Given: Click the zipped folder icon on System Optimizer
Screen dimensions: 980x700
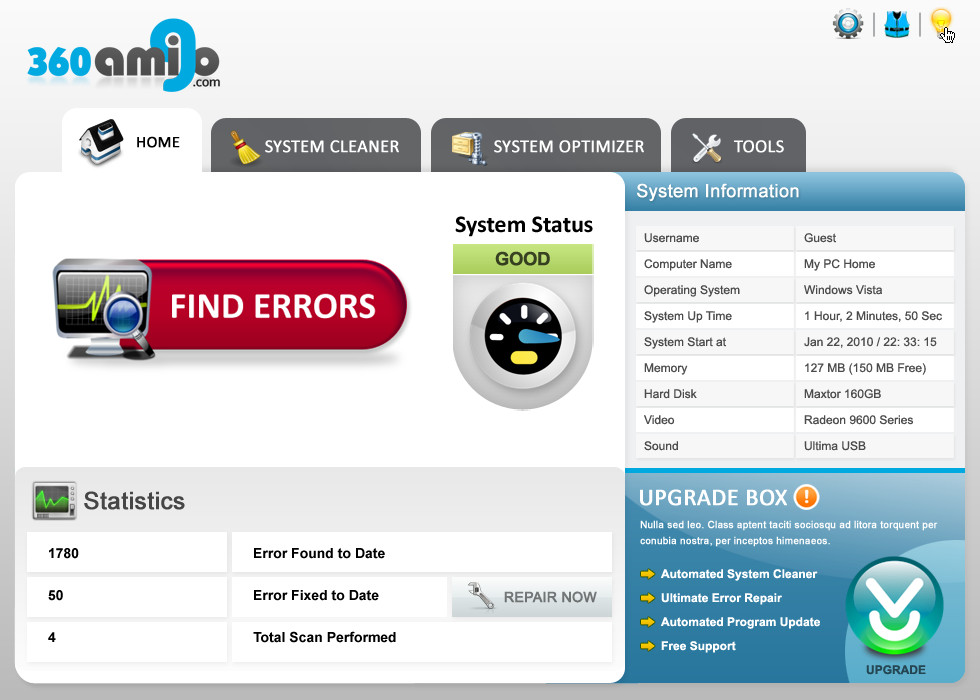Looking at the screenshot, I should pos(469,148).
